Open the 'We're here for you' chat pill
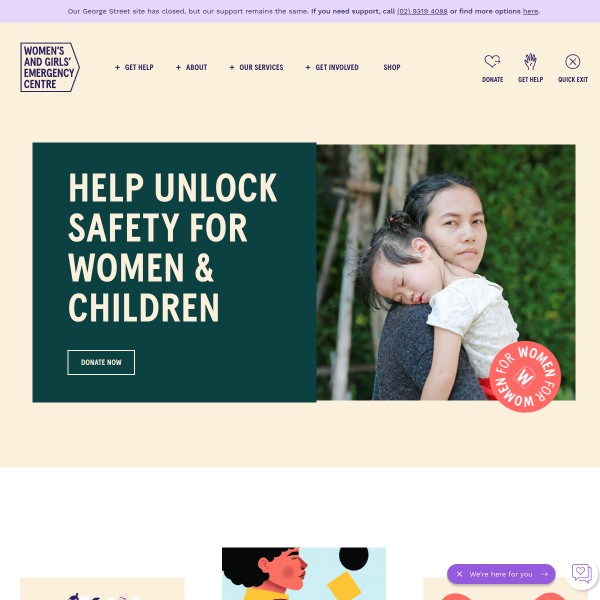 coord(501,574)
